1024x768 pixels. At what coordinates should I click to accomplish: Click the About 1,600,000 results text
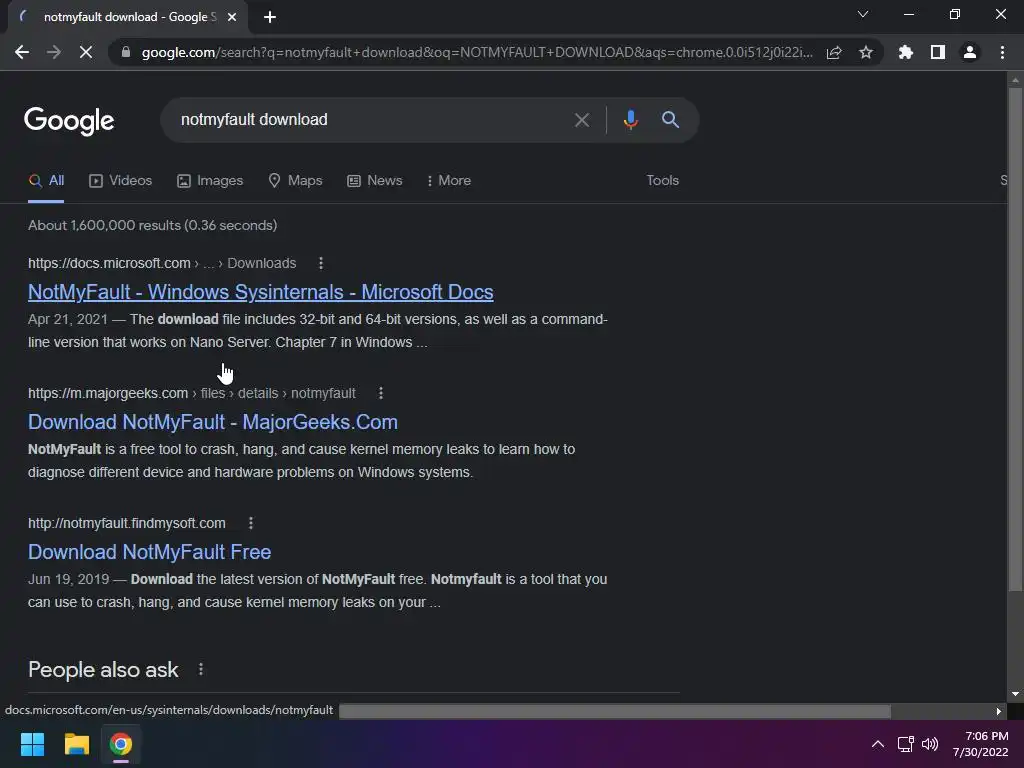[x=152, y=225]
